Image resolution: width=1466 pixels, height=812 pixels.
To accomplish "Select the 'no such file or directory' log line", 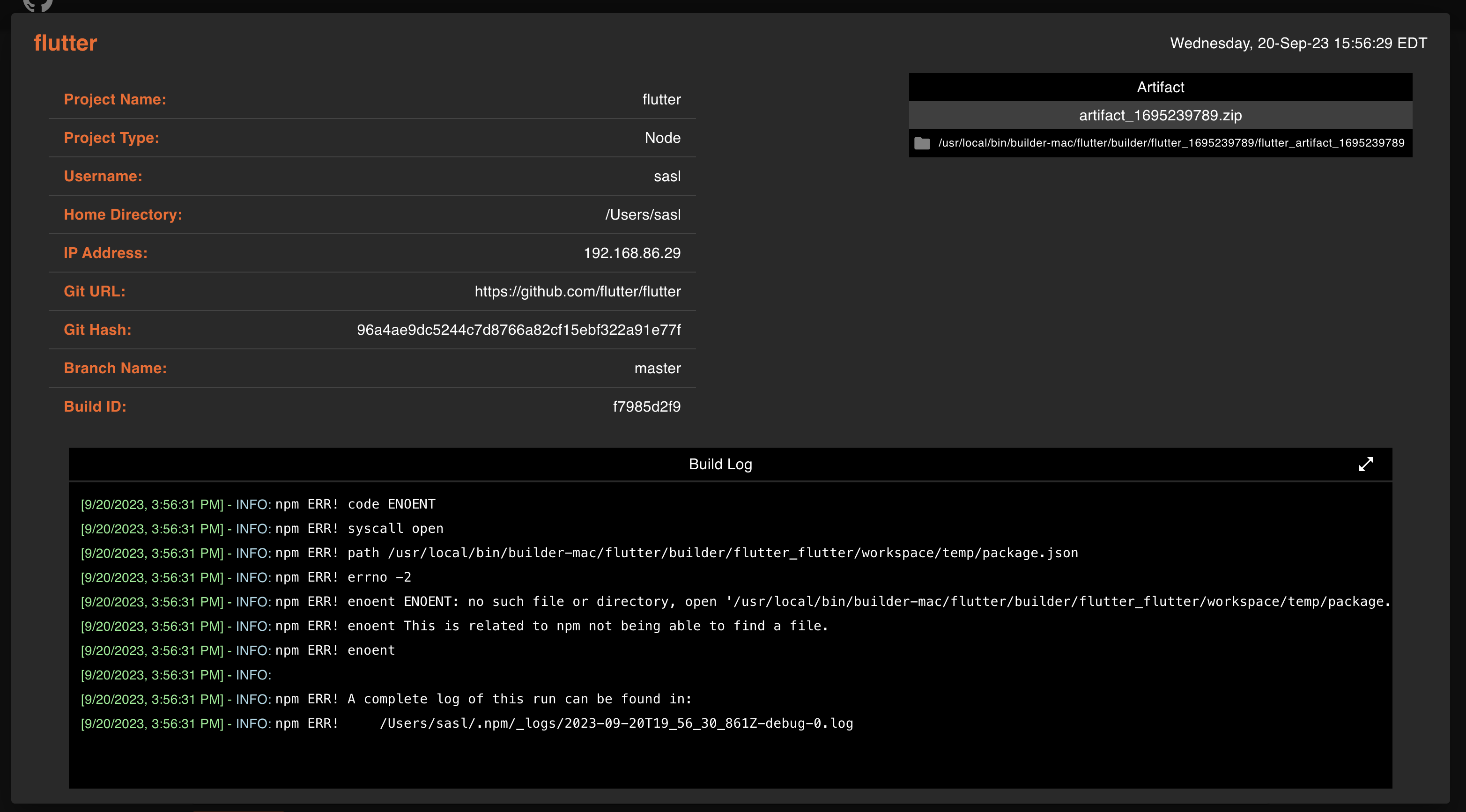I will pos(736,602).
